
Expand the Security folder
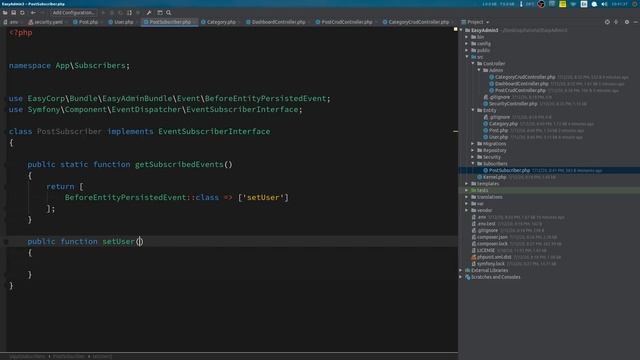click(x=473, y=157)
